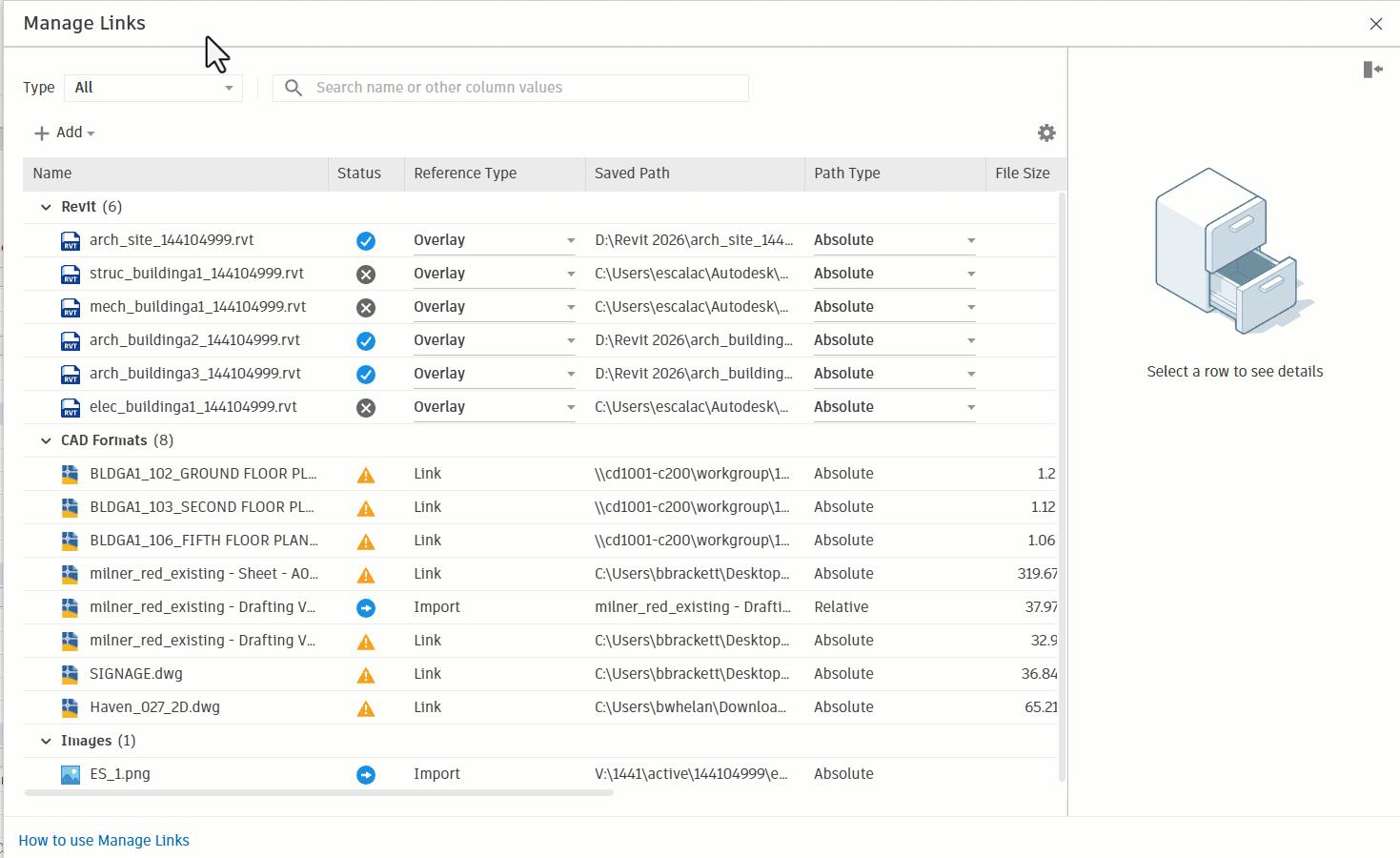1400x858 pixels.
Task: Open the How to use Manage Links link
Action: [104, 841]
